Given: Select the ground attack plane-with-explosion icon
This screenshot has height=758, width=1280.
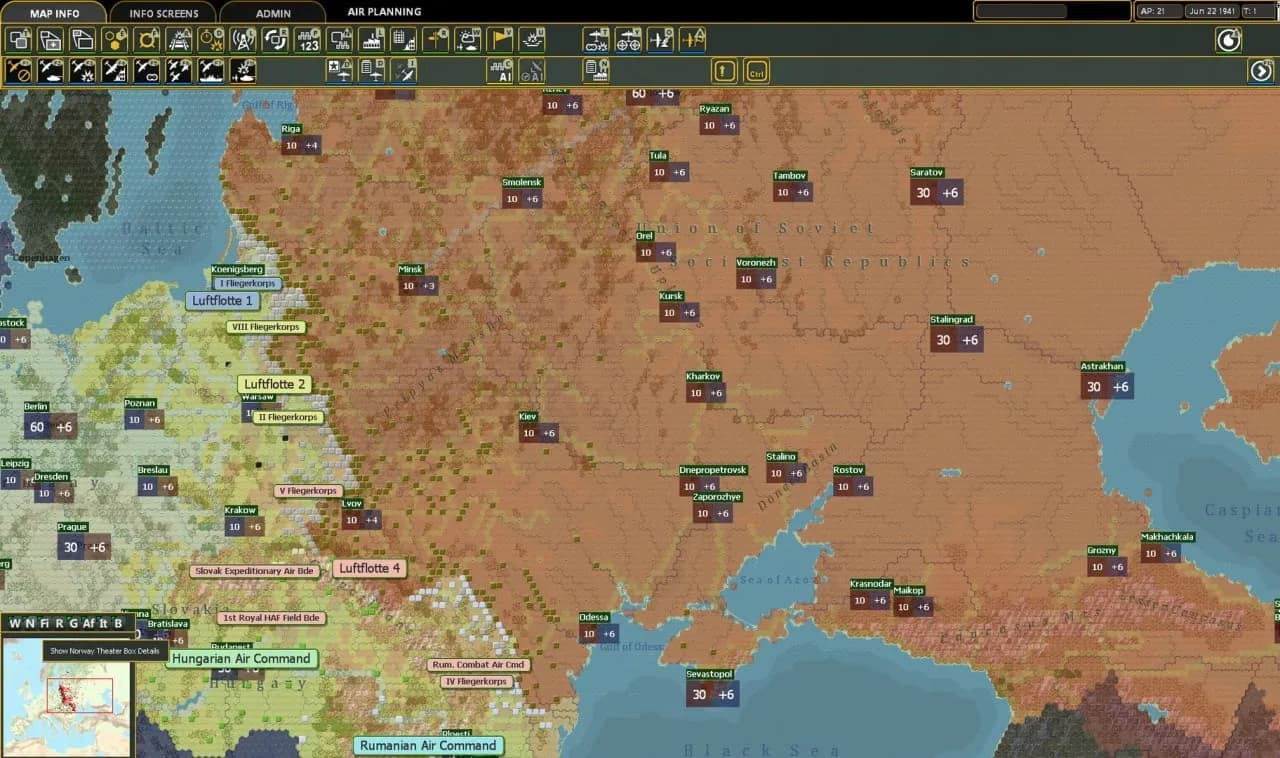Looking at the screenshot, I should [83, 71].
